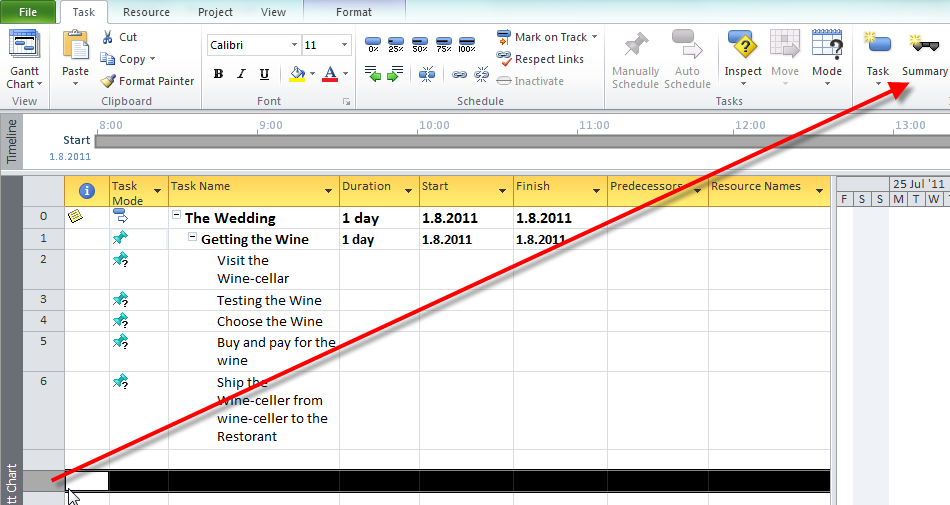Open the File menu tab

coord(29,12)
